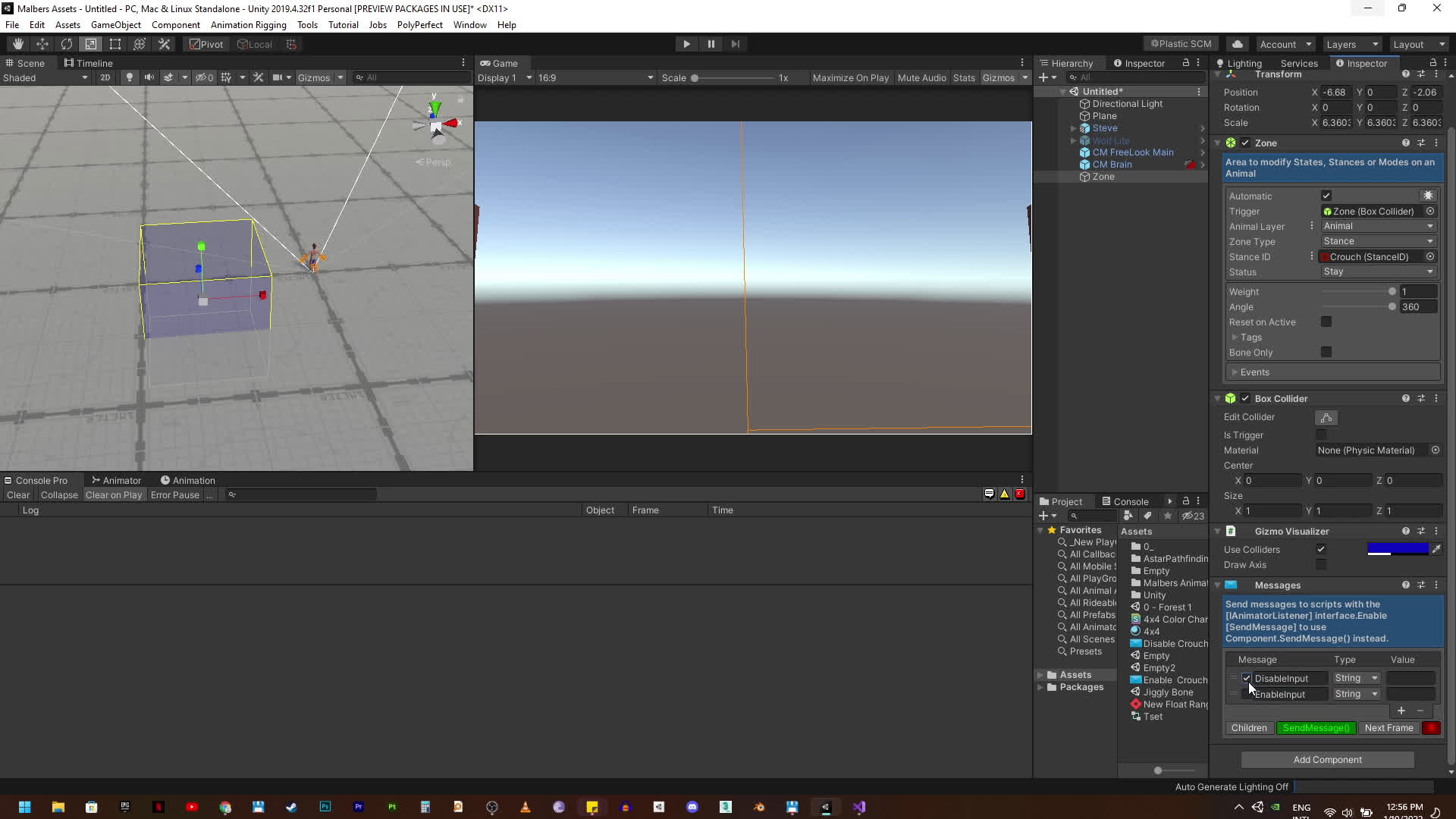Viewport: 1456px width, 819px height.
Task: Click the cloud services icon
Action: 1237,44
